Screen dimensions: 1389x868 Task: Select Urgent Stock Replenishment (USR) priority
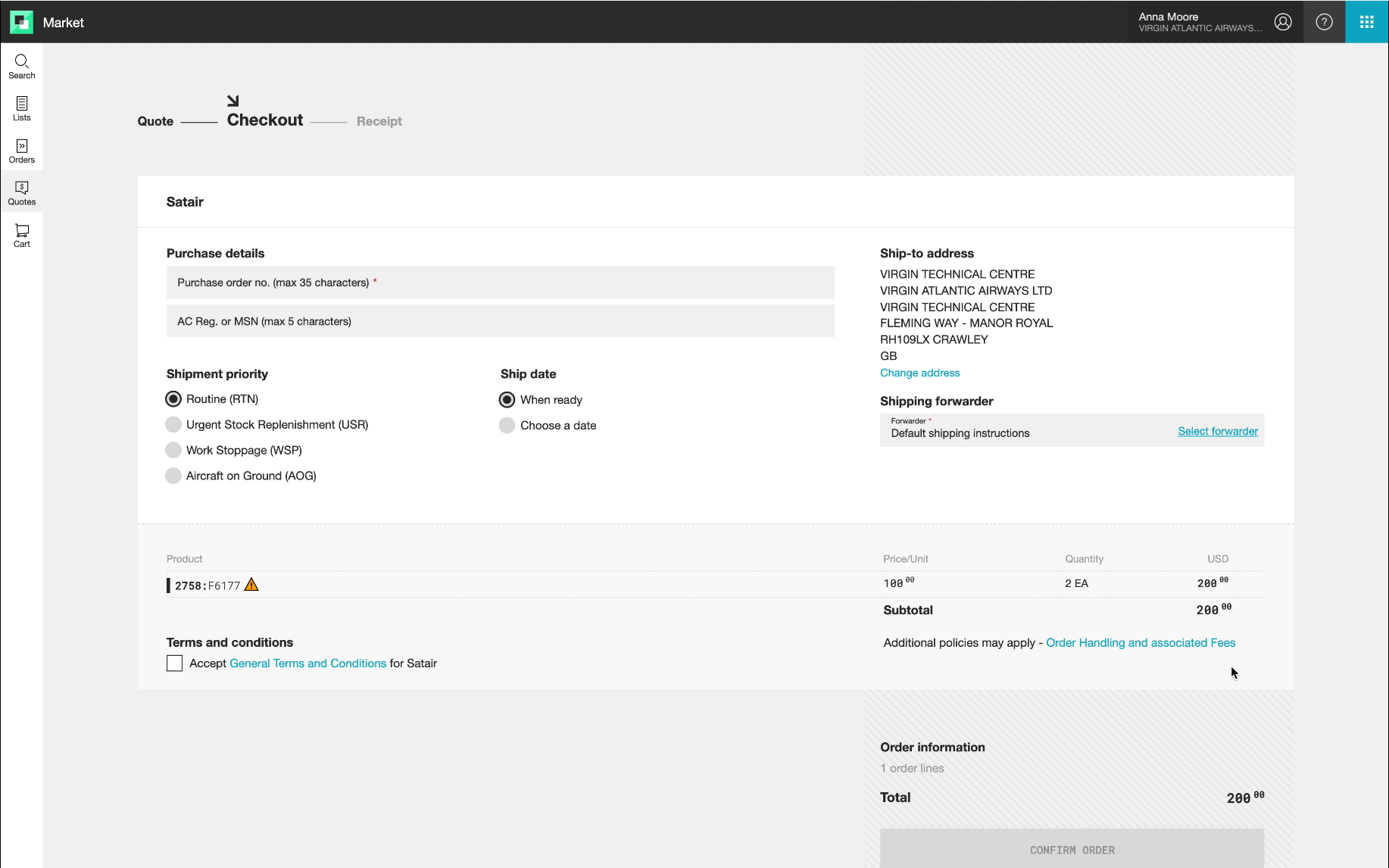(173, 424)
